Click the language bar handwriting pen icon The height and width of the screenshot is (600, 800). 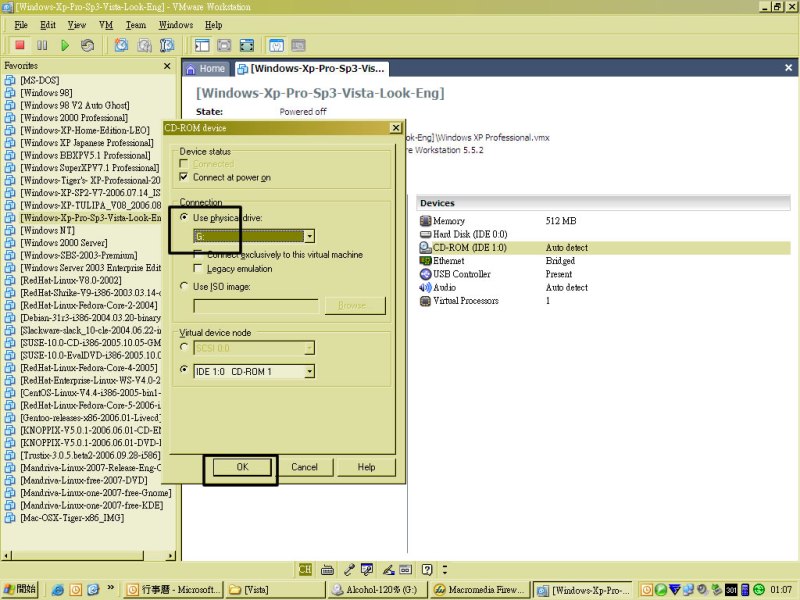point(388,569)
